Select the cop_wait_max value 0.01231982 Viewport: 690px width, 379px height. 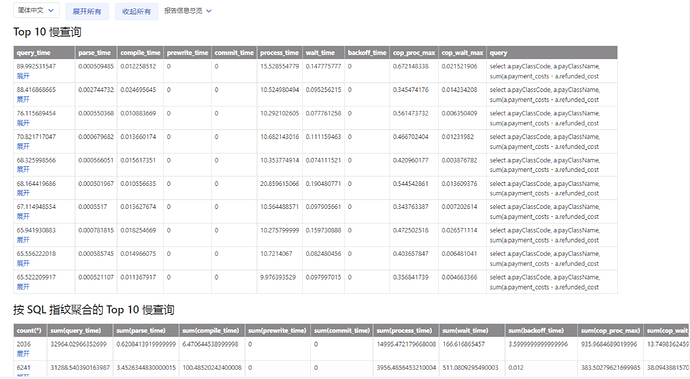pyautogui.click(x=458, y=137)
